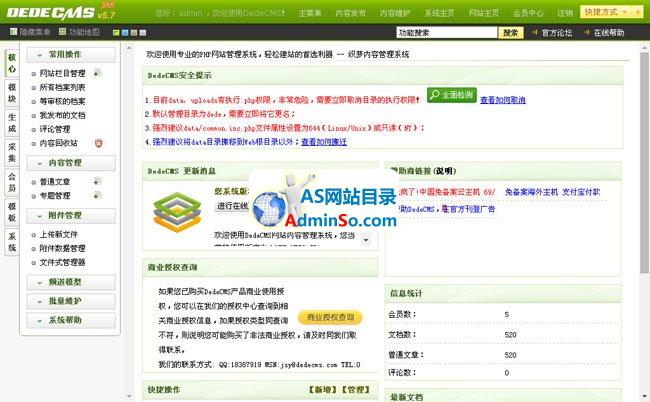Open the 功能地图 function map icon

(x=63, y=31)
